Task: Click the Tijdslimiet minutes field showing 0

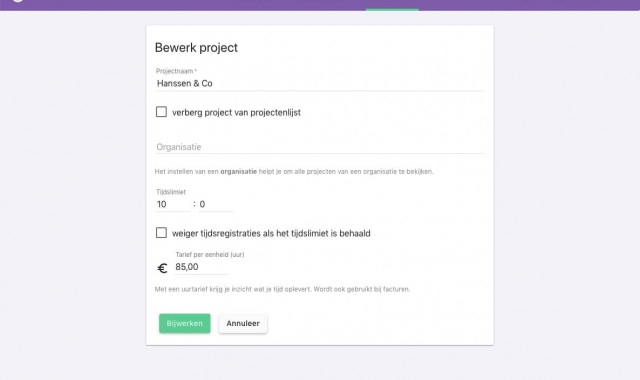Action: 216,204
